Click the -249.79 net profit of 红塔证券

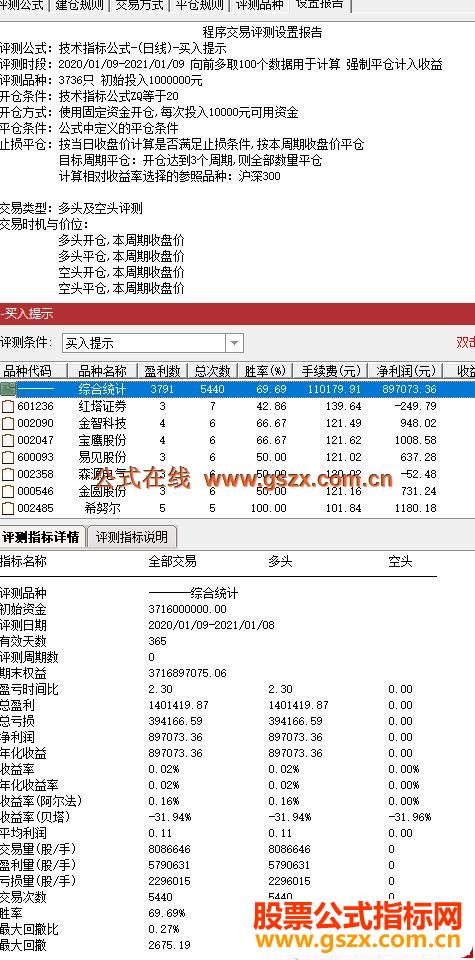[416, 407]
